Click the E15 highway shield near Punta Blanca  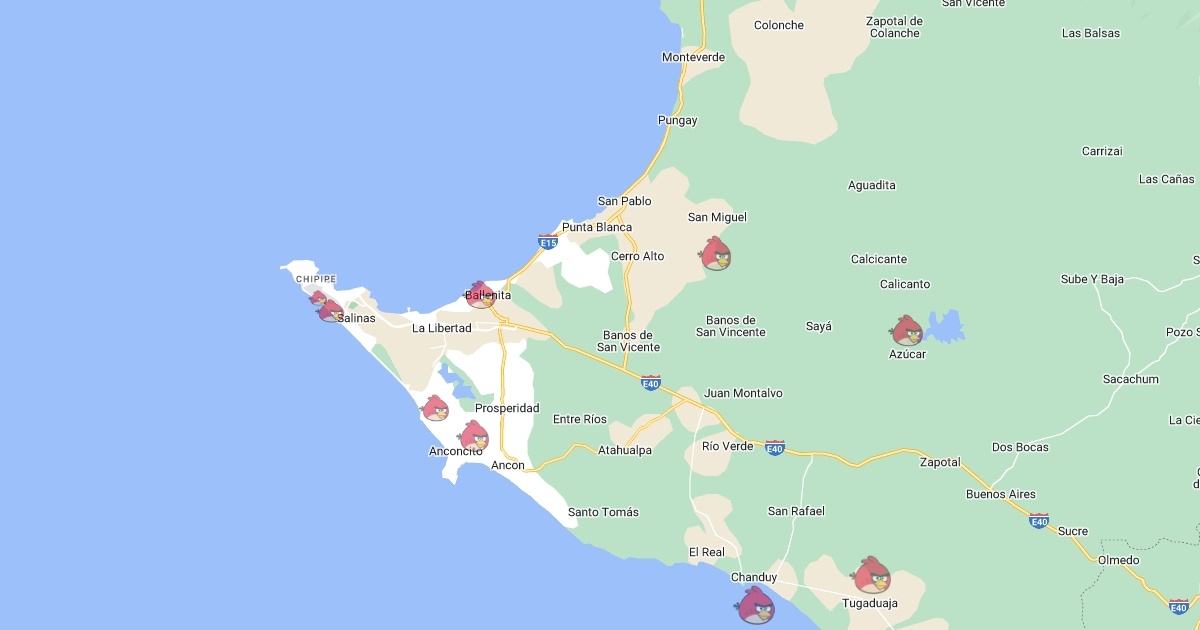coord(548,242)
